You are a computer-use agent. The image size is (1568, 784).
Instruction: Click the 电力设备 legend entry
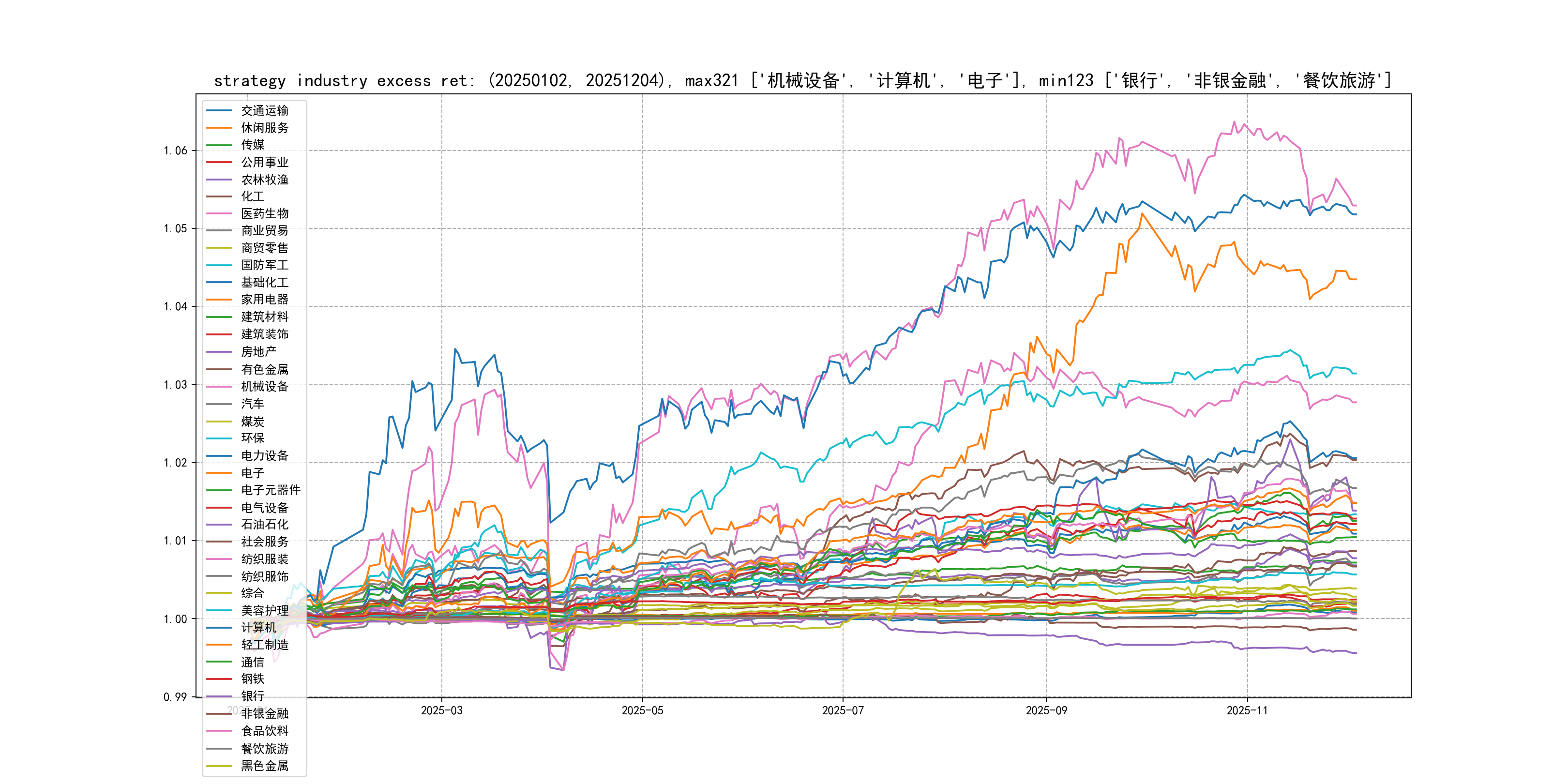click(264, 455)
